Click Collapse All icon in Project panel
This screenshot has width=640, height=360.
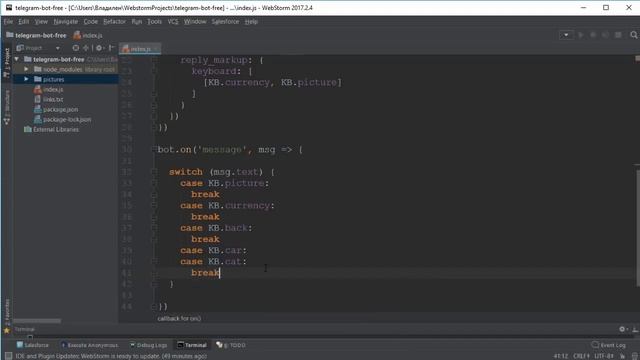pyautogui.click(x=86, y=48)
